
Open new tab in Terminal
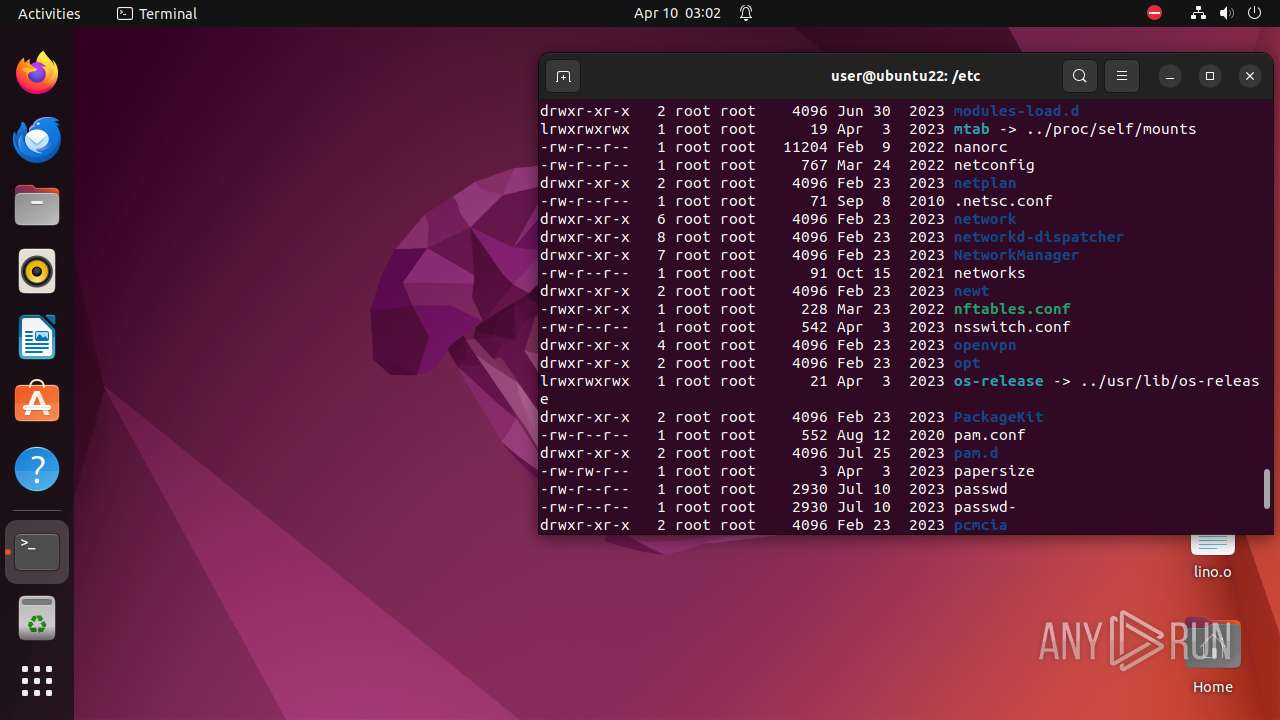coord(563,76)
